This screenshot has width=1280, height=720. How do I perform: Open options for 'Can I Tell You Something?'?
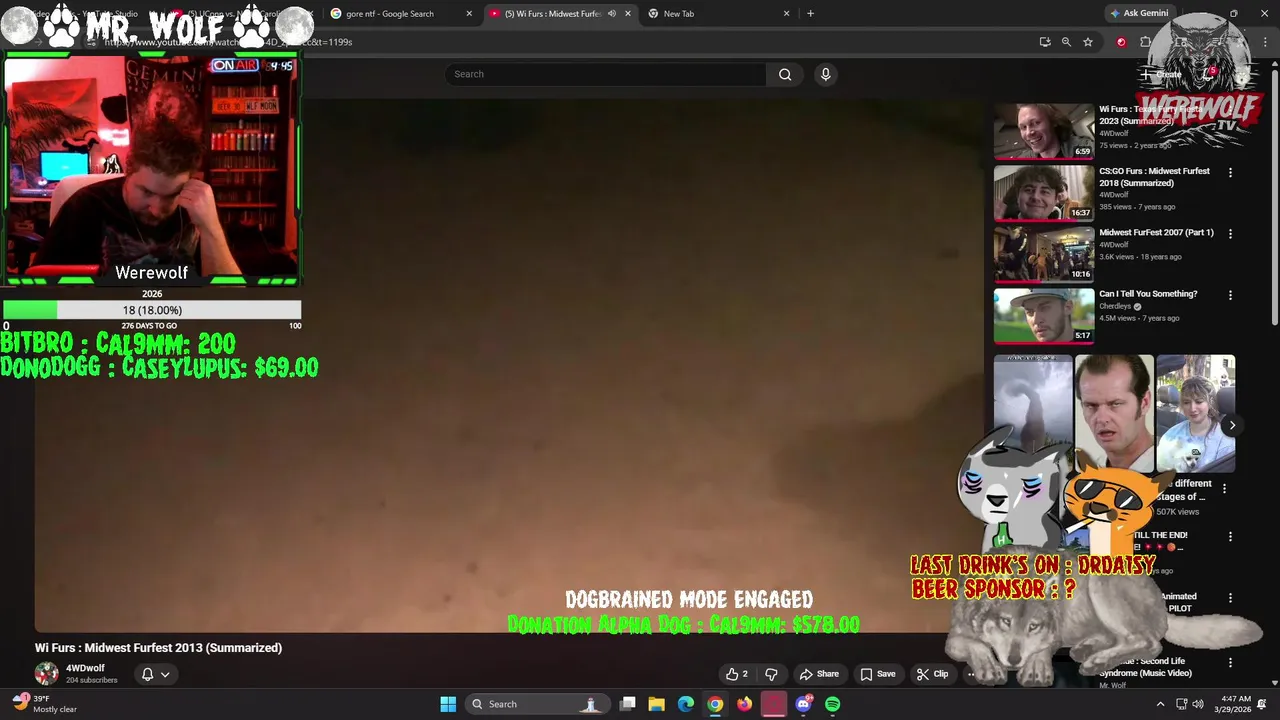point(1230,295)
